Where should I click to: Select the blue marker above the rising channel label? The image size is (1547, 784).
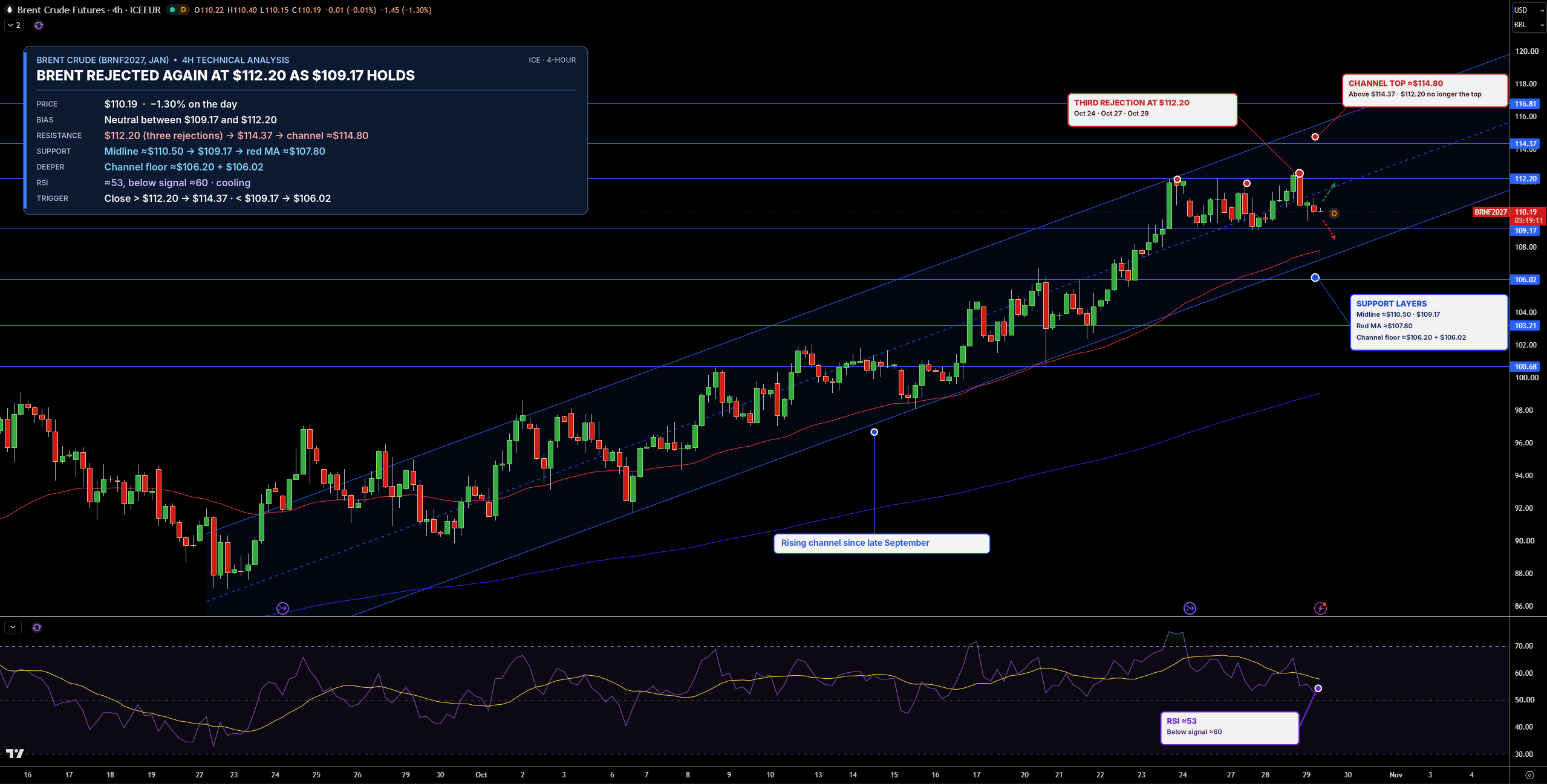click(874, 432)
